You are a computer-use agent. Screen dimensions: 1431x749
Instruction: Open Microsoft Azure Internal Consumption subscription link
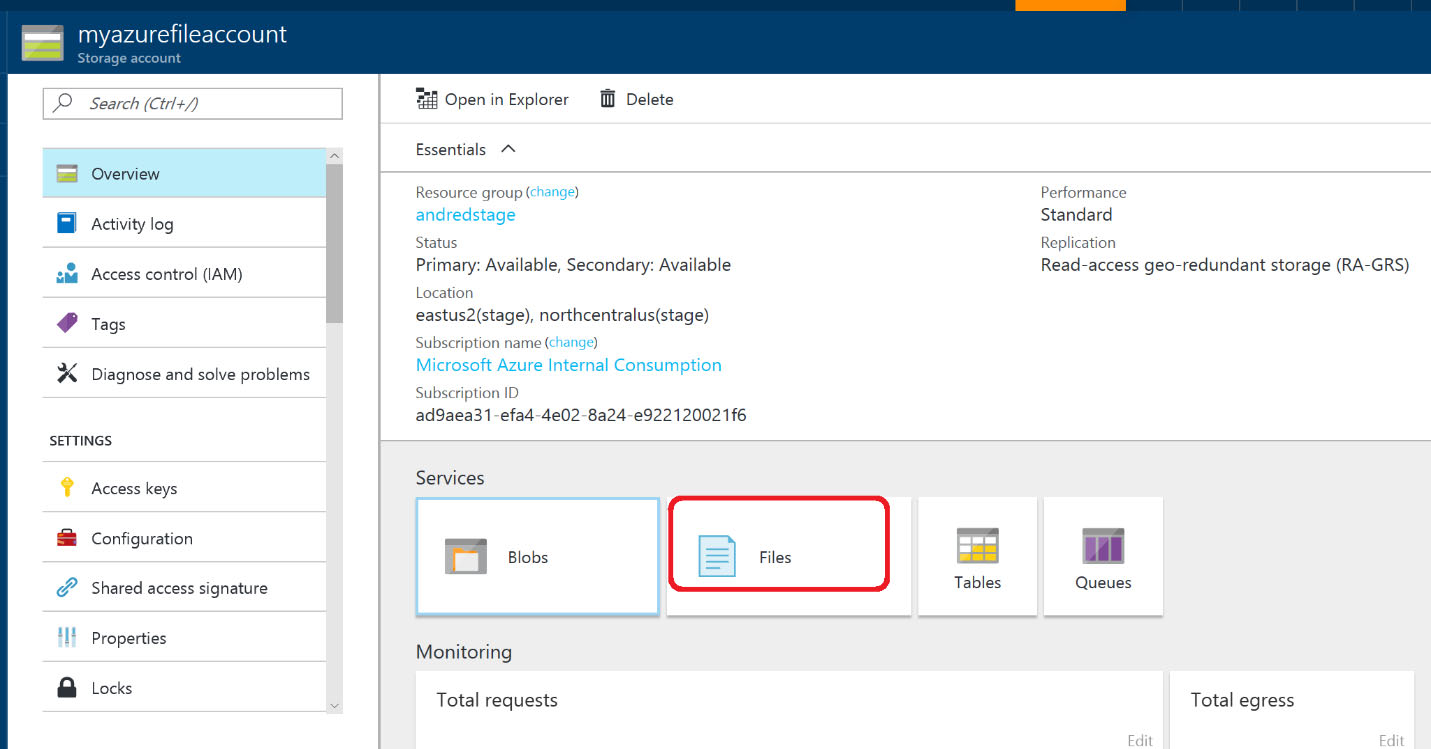point(568,365)
